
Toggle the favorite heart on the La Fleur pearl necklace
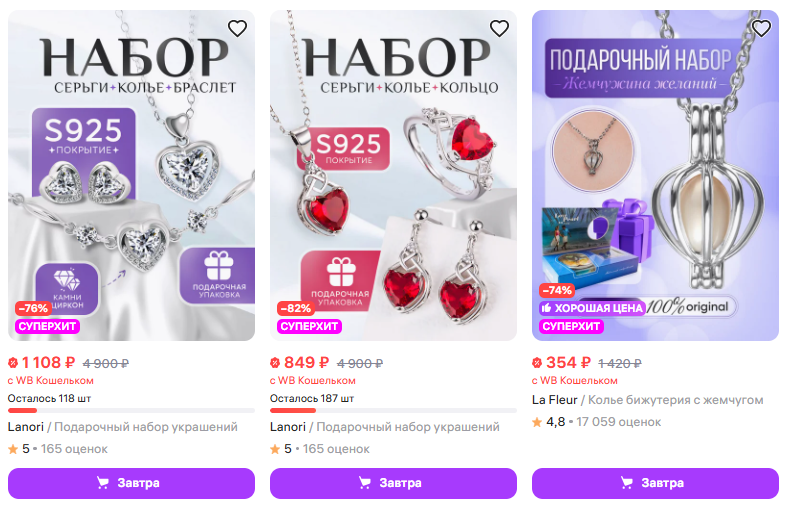[761, 28]
